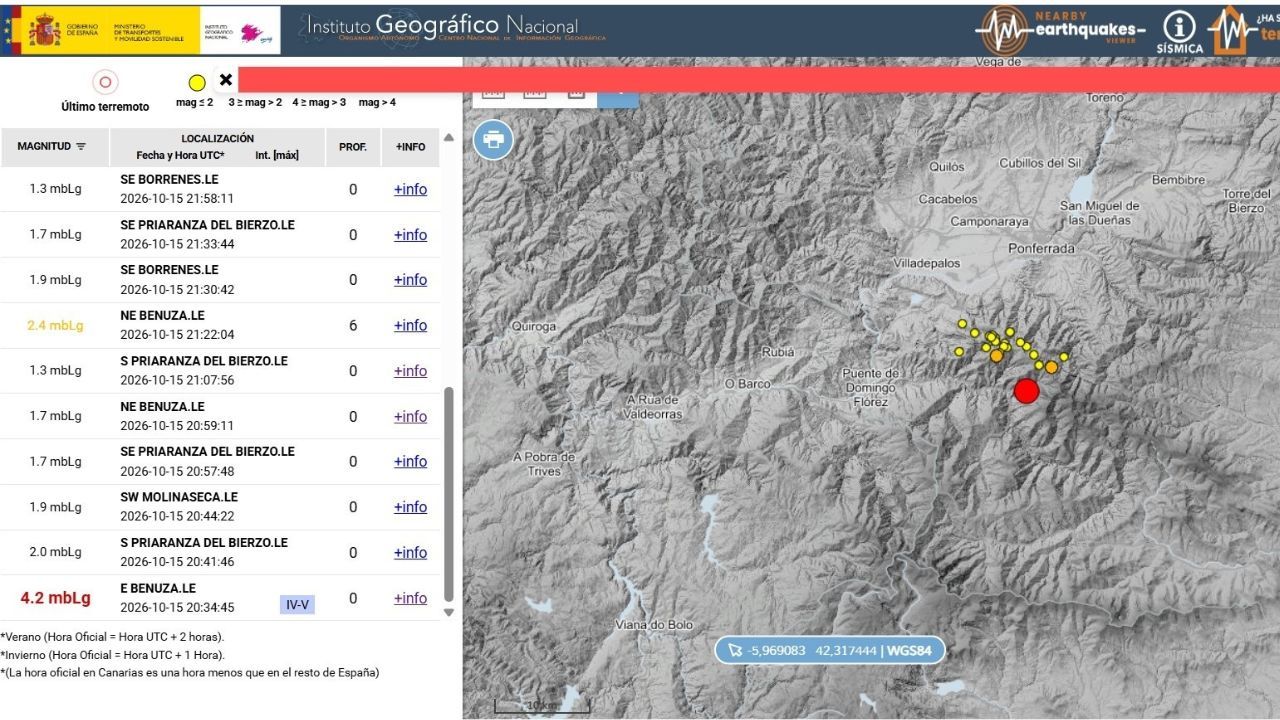This screenshot has width=1280, height=720.
Task: Click the Quiroga label on the map
Action: 533,326
